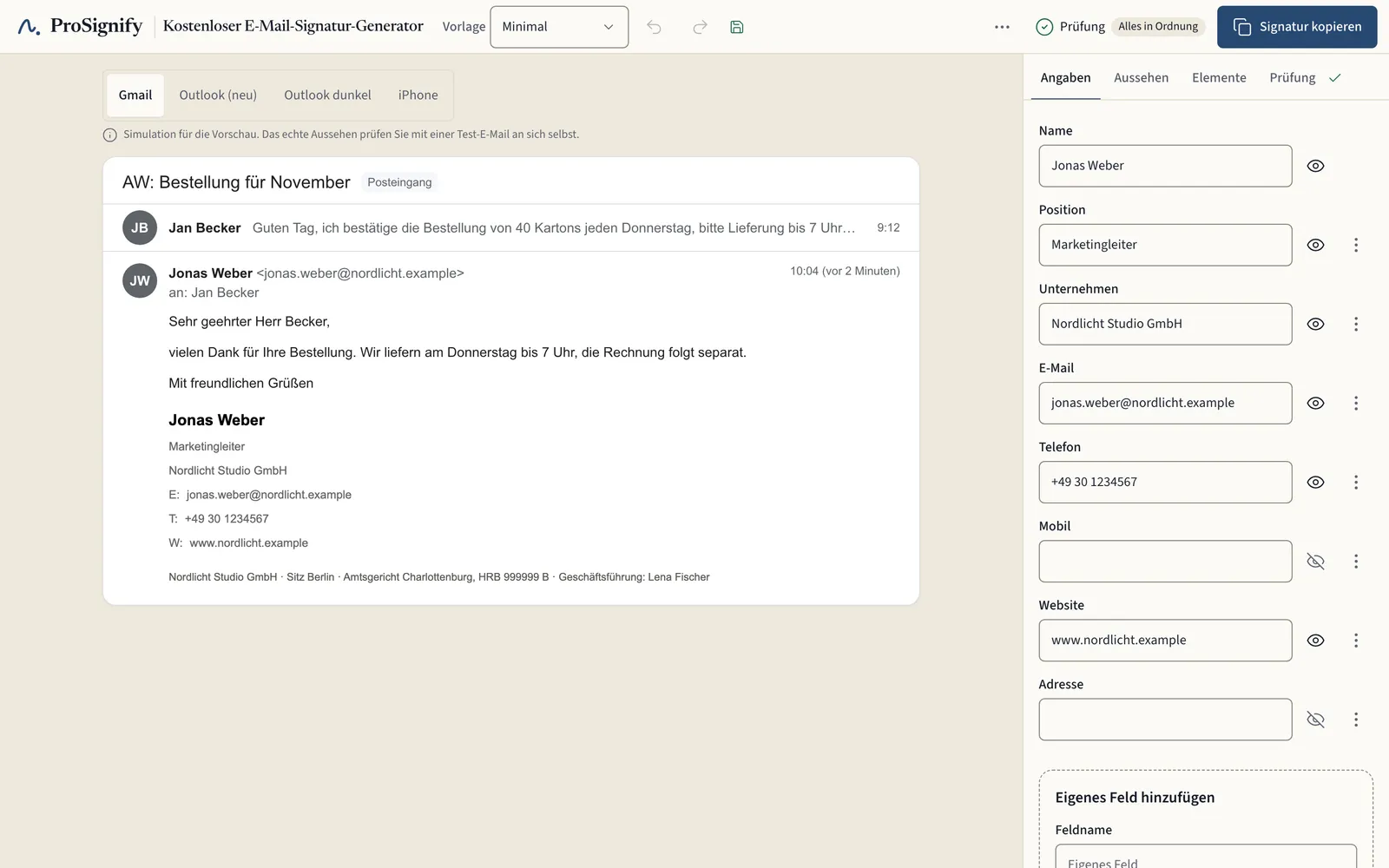
Task: Open options menu for Unternehmen field
Action: click(x=1356, y=324)
